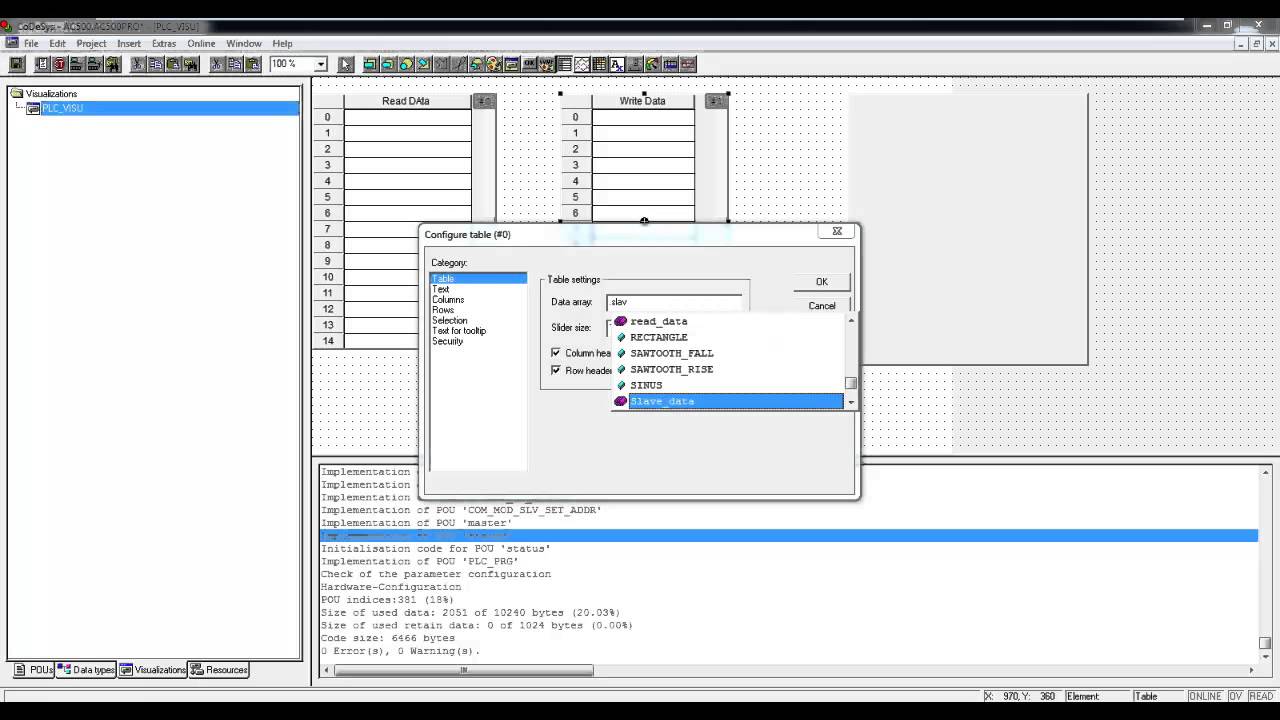Choose the Polygon drawing tool
Image resolution: width=1280 pixels, height=720 pixels.
click(424, 64)
